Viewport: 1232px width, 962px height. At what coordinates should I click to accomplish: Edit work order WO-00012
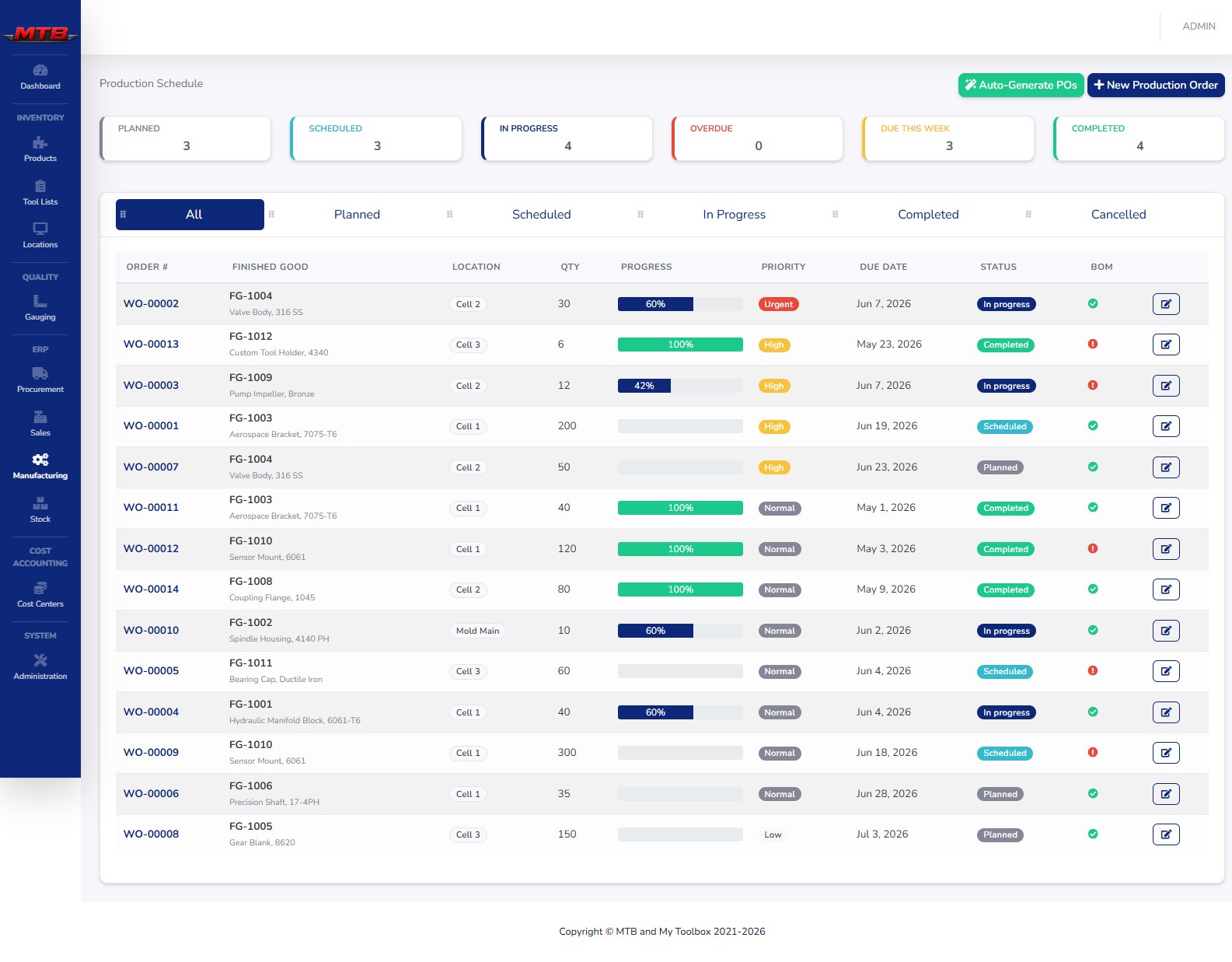[x=1166, y=549]
